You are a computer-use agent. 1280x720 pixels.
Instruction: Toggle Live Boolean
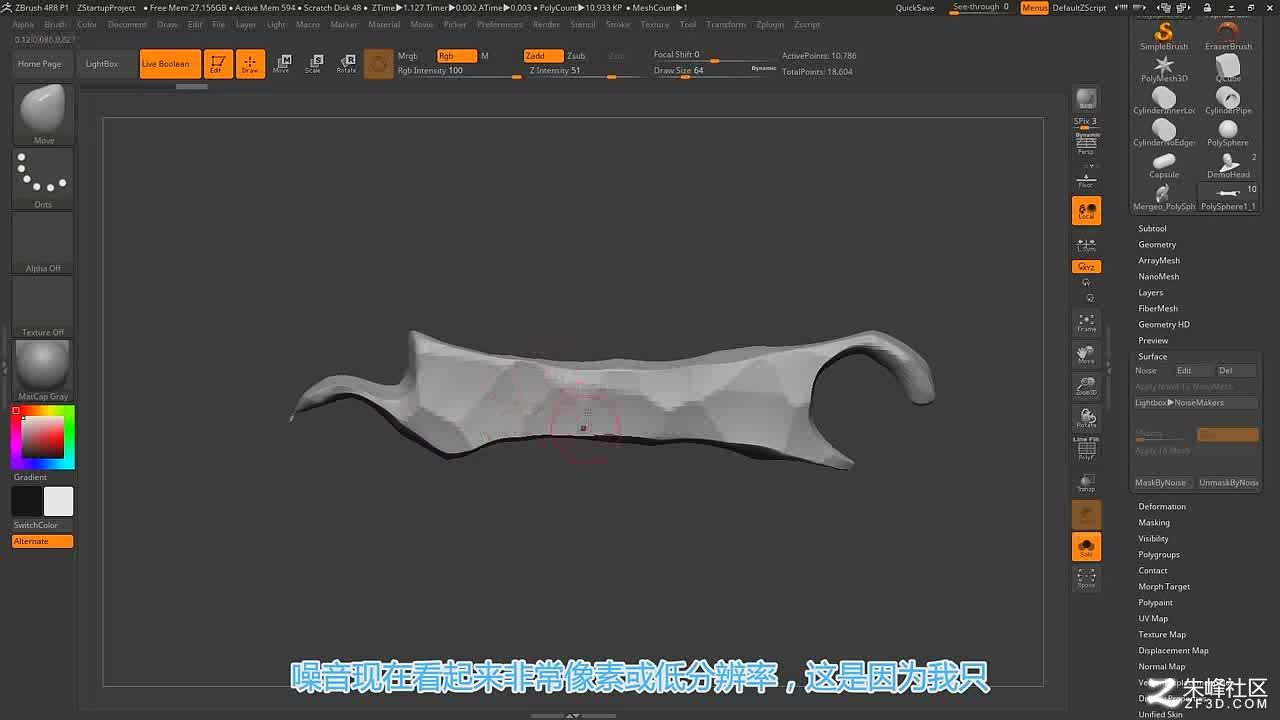[170, 64]
